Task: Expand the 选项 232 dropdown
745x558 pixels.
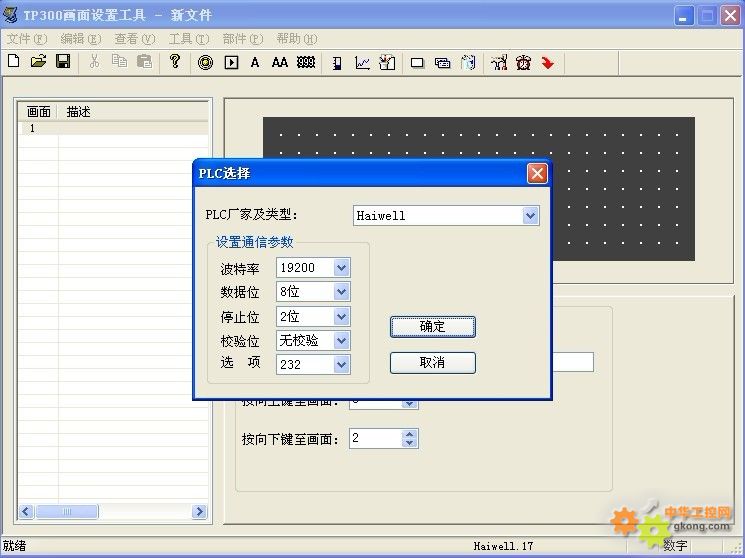Action: (x=341, y=365)
